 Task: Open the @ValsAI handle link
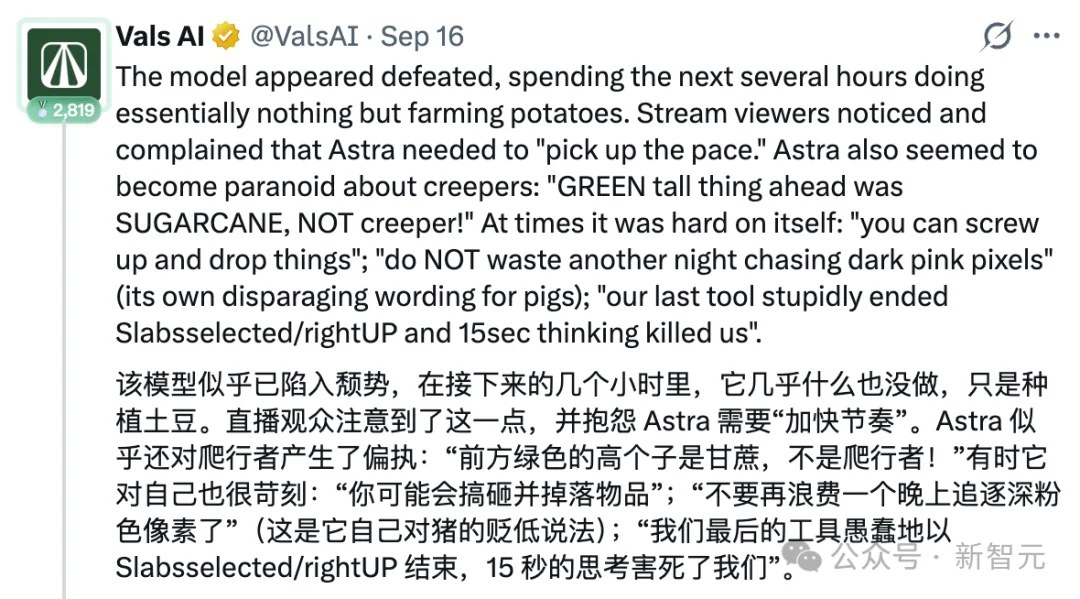point(304,36)
